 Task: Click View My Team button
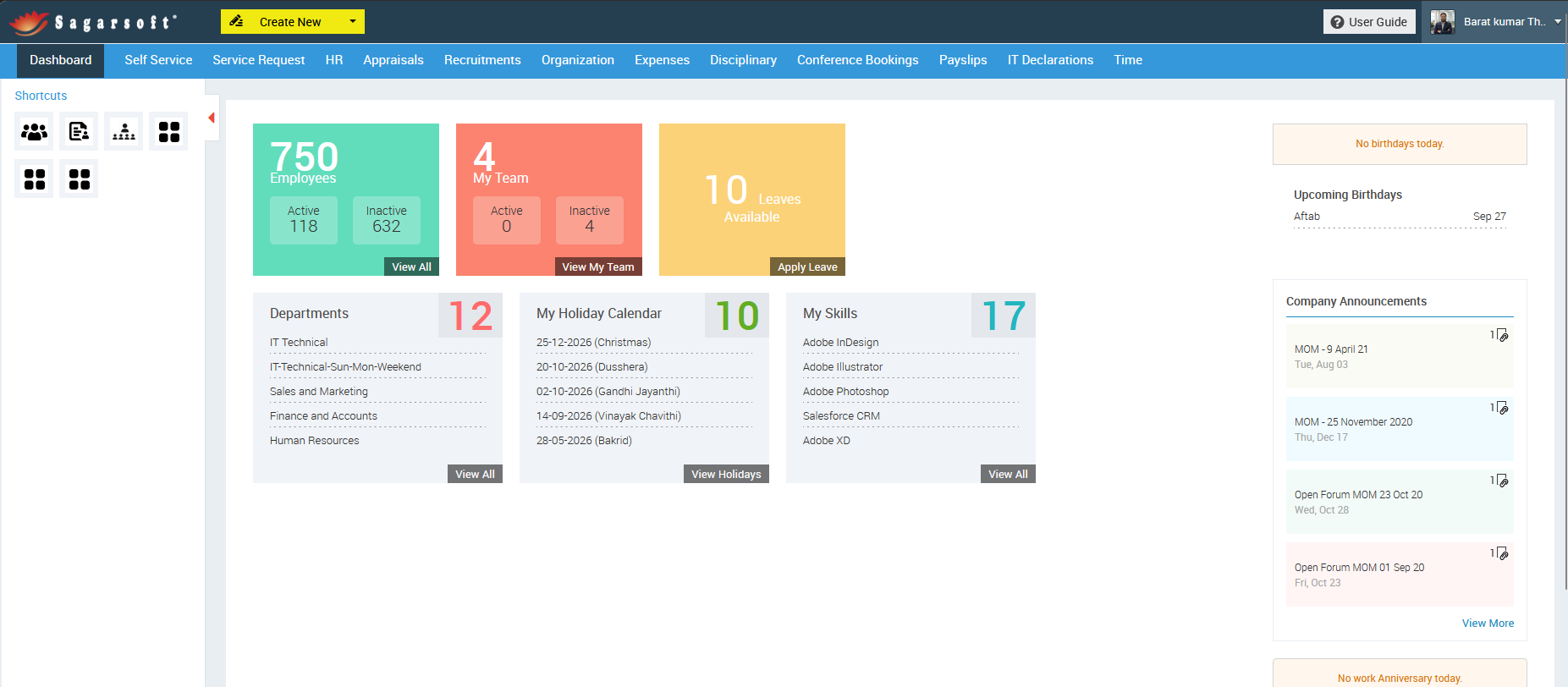coord(598,267)
